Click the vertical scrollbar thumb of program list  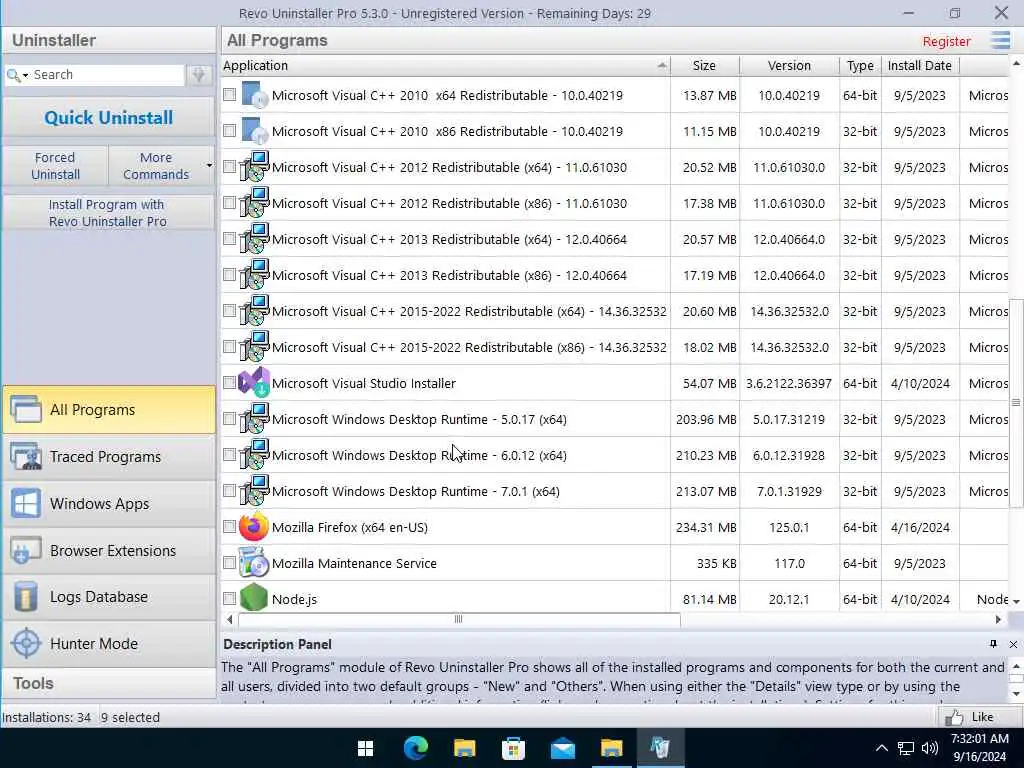pos(1016,402)
